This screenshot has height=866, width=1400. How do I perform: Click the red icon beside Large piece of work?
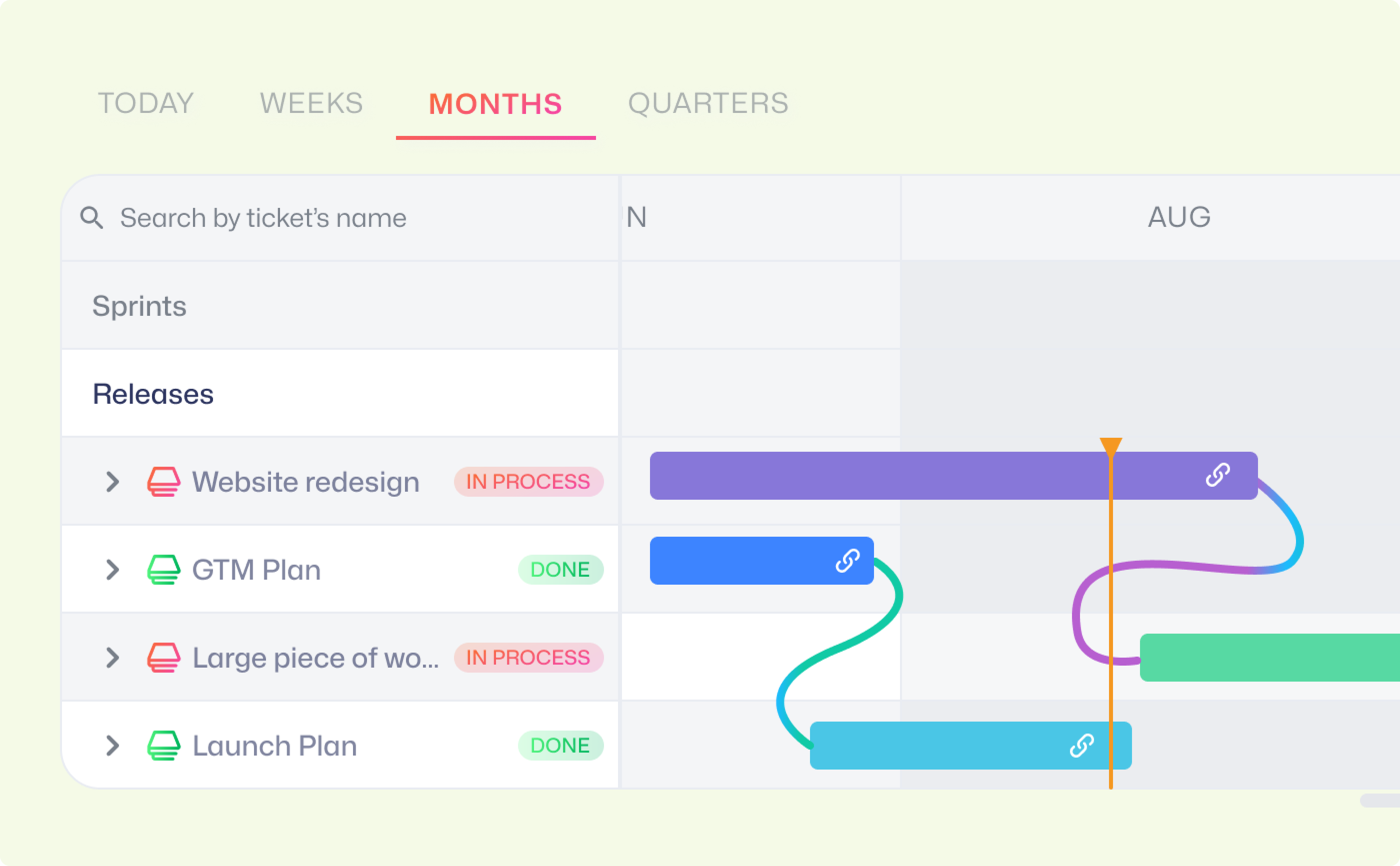point(164,658)
